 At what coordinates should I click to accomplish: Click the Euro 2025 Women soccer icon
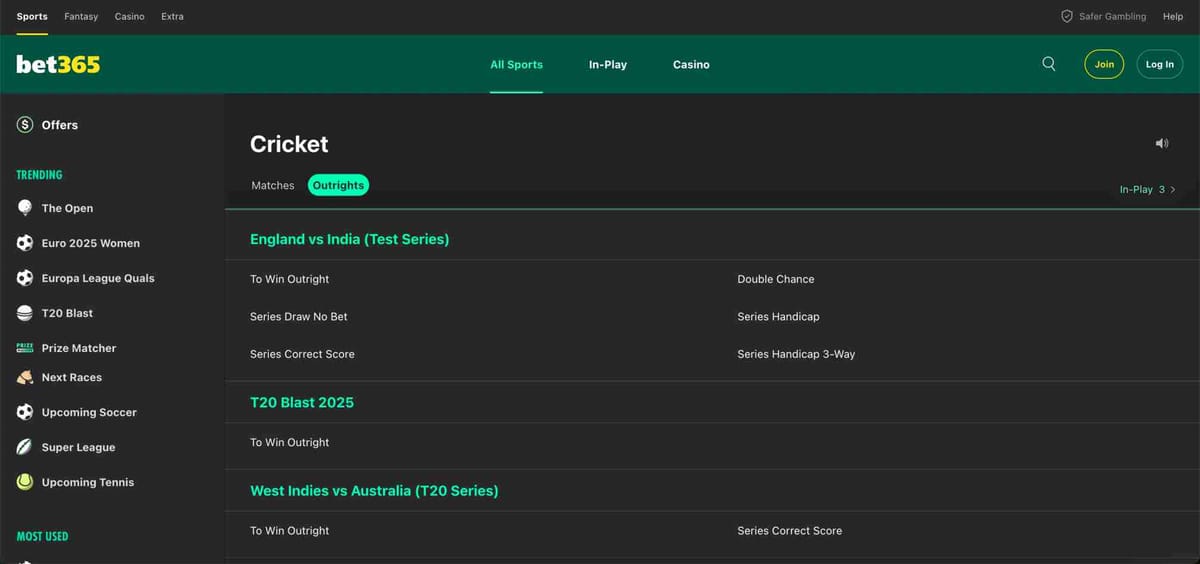pyautogui.click(x=25, y=243)
